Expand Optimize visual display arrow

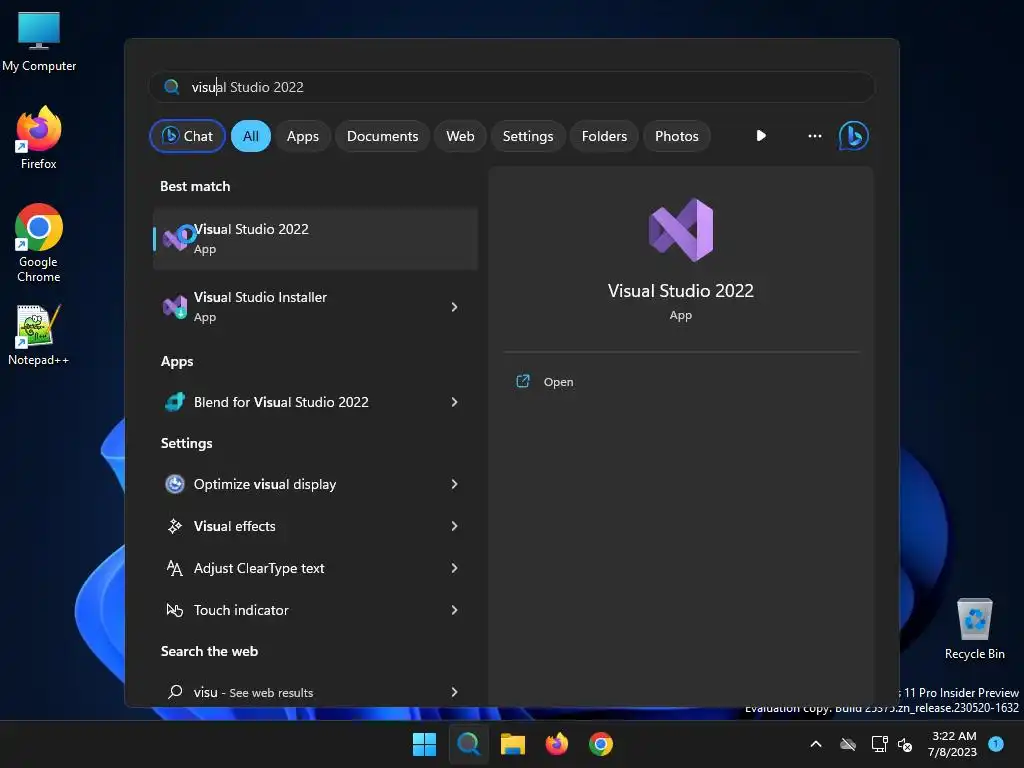(455, 484)
